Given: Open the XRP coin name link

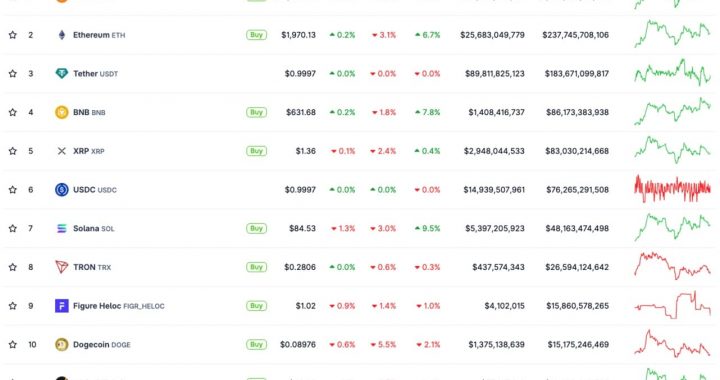Looking at the screenshot, I should point(89,151).
